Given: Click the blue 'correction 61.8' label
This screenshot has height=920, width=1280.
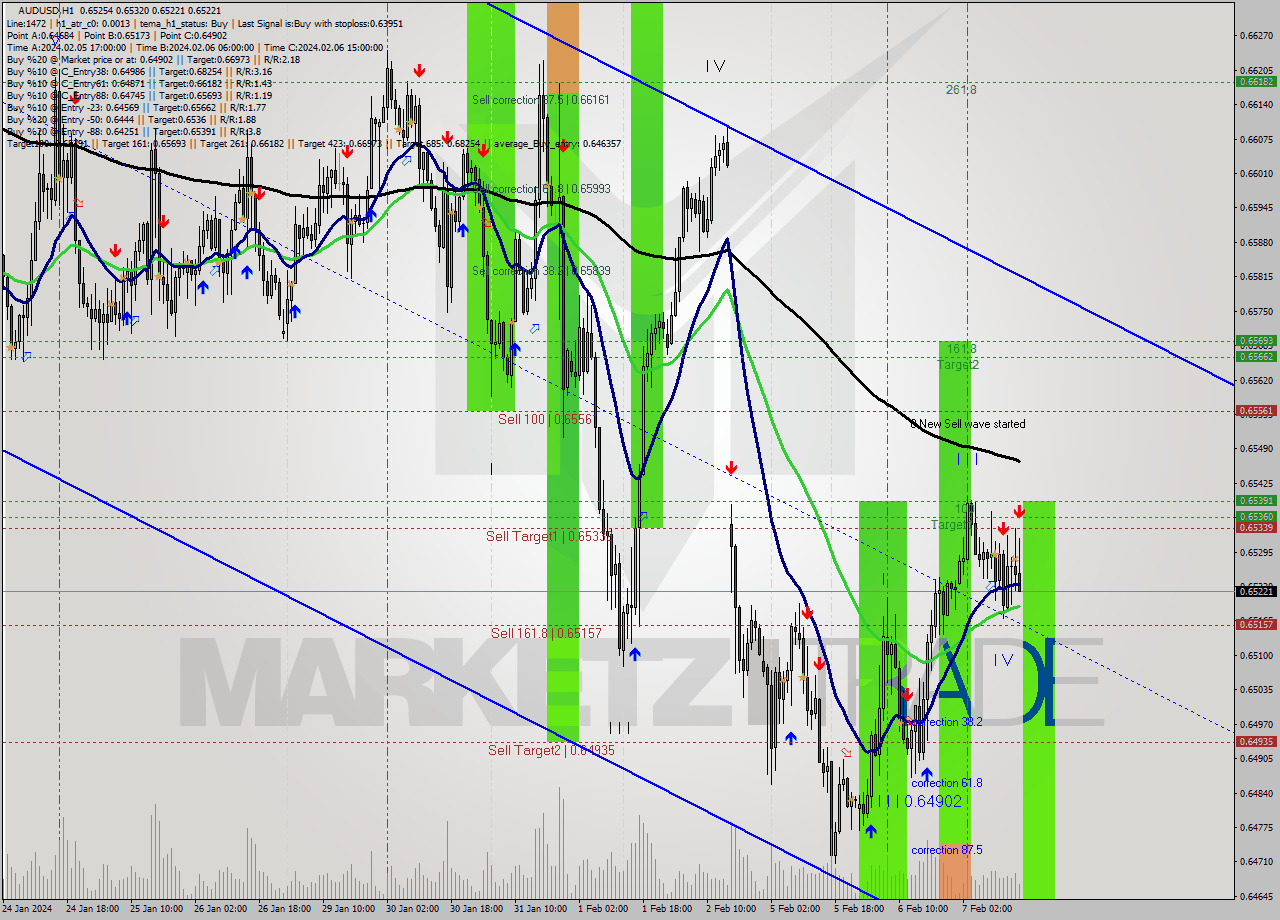Looking at the screenshot, I should click(946, 783).
